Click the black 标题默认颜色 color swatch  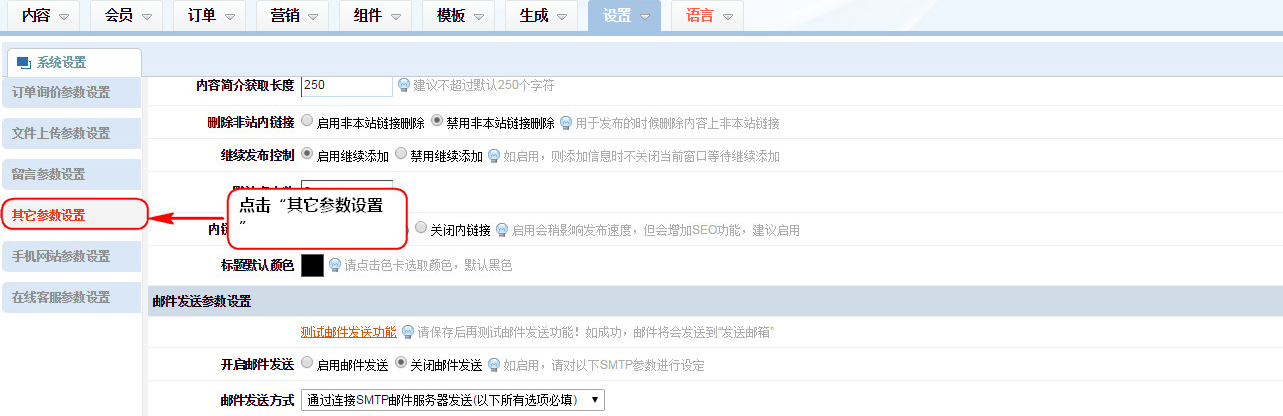[x=312, y=265]
